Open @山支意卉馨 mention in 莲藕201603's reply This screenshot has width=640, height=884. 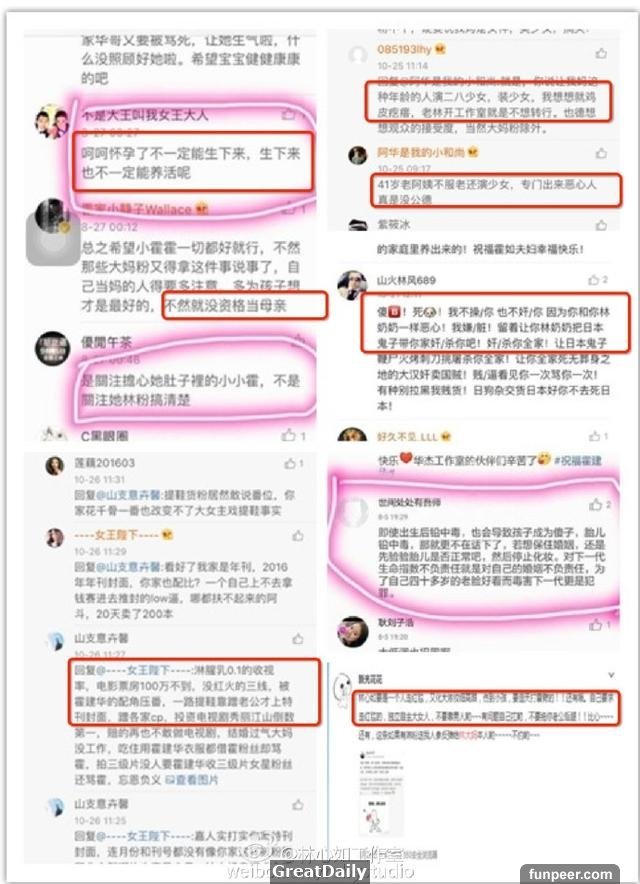pos(125,495)
